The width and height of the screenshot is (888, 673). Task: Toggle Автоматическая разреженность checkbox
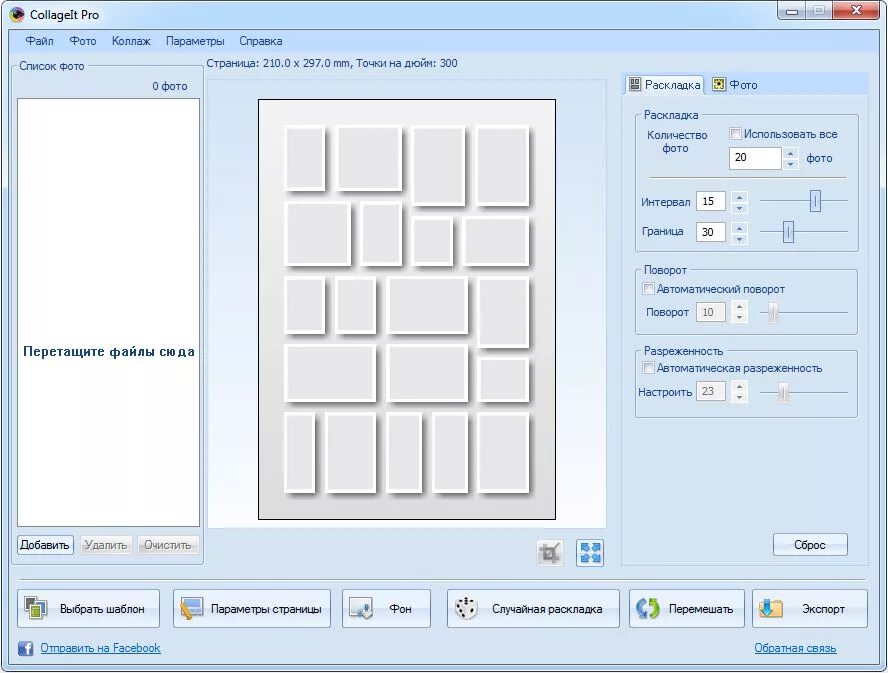(x=648, y=368)
